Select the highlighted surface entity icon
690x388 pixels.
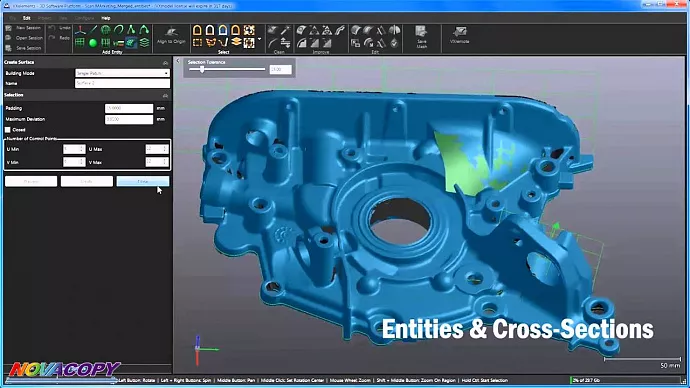point(131,43)
